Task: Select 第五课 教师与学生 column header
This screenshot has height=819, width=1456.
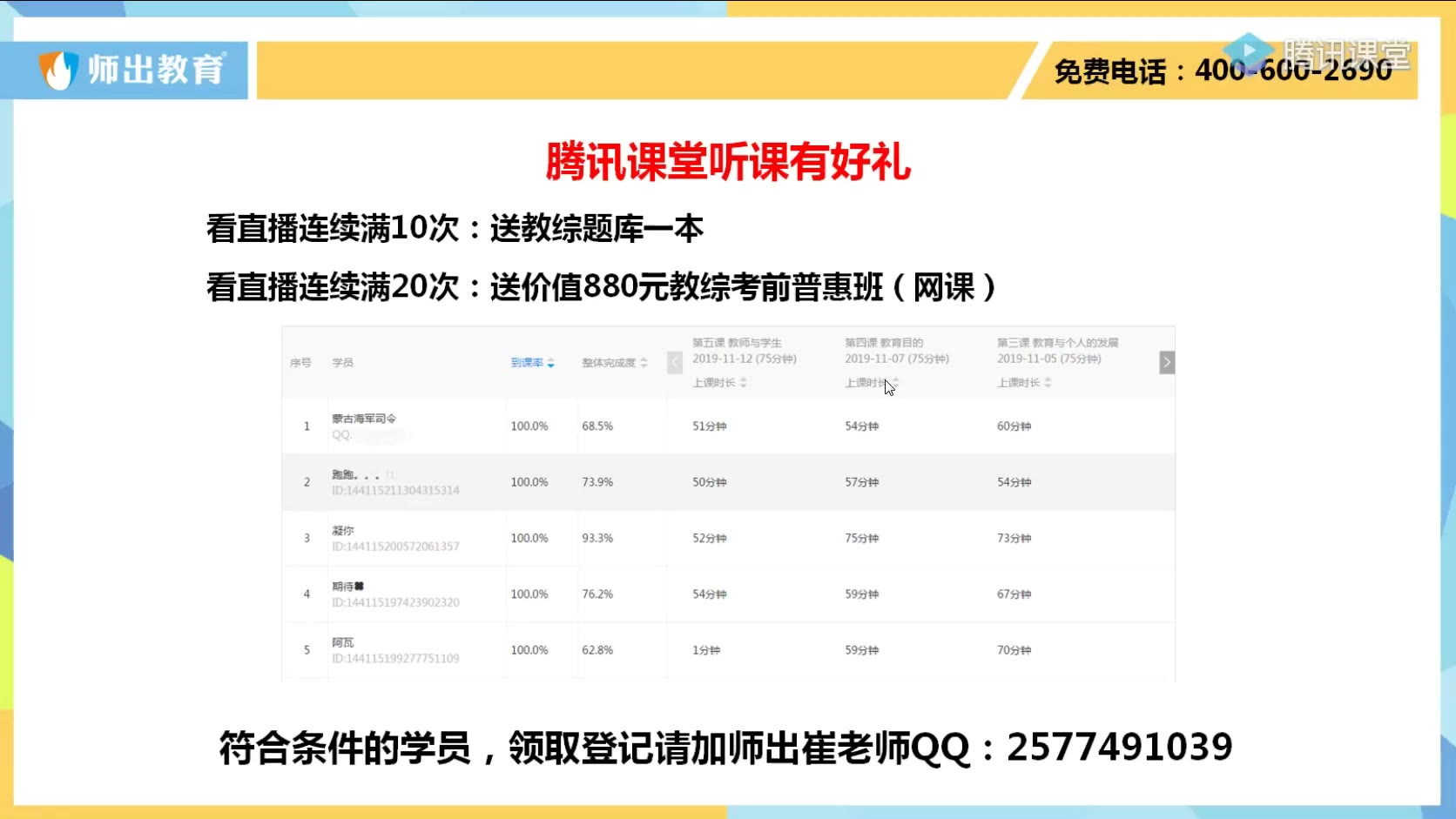Action: (x=737, y=343)
